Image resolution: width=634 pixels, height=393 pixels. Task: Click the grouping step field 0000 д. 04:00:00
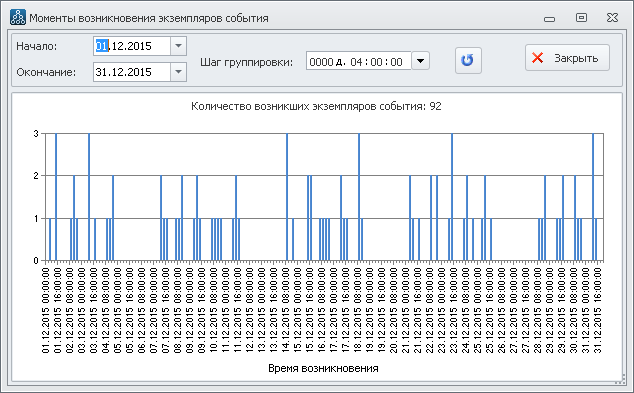[359, 61]
